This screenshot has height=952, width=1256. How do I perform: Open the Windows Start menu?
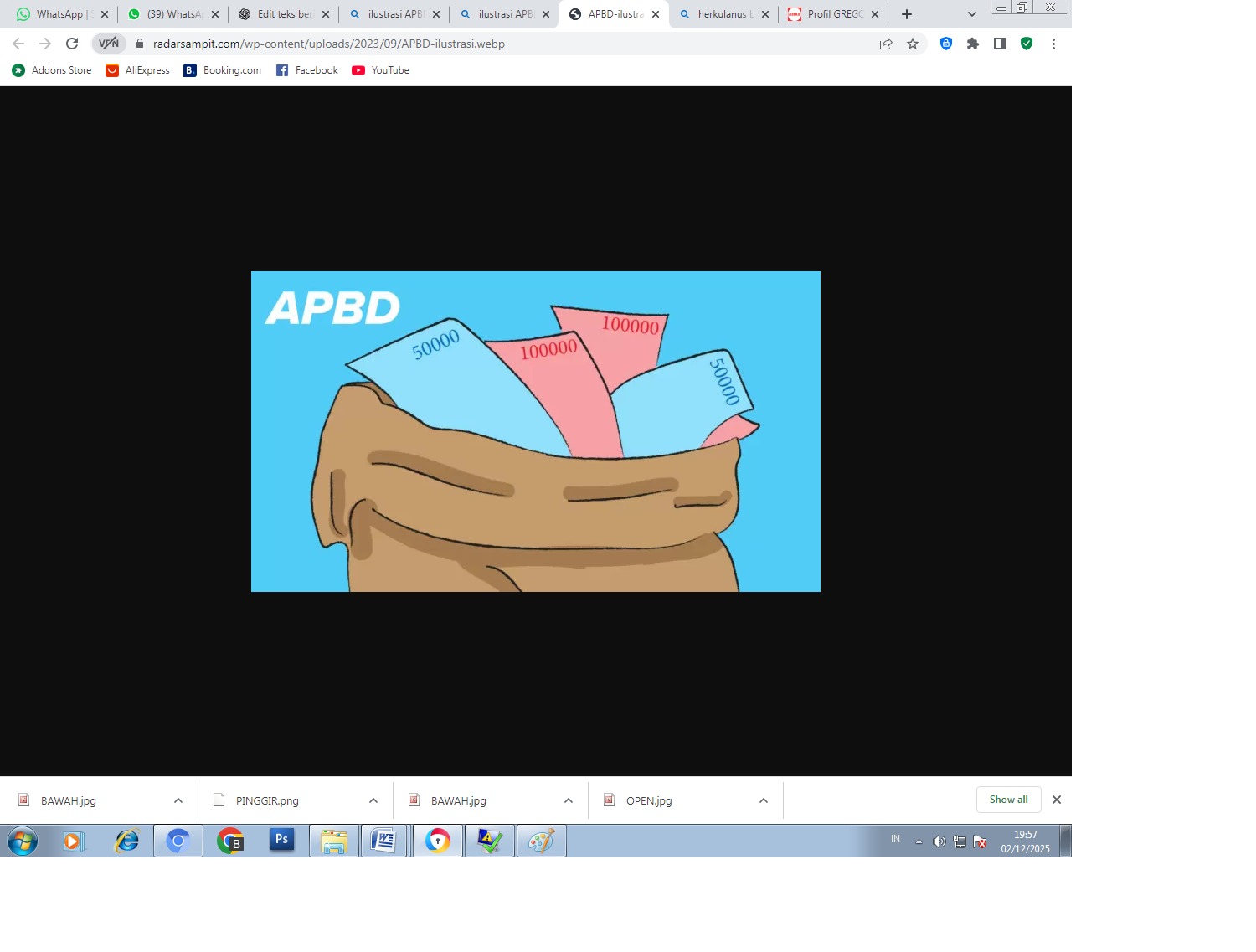(x=23, y=841)
